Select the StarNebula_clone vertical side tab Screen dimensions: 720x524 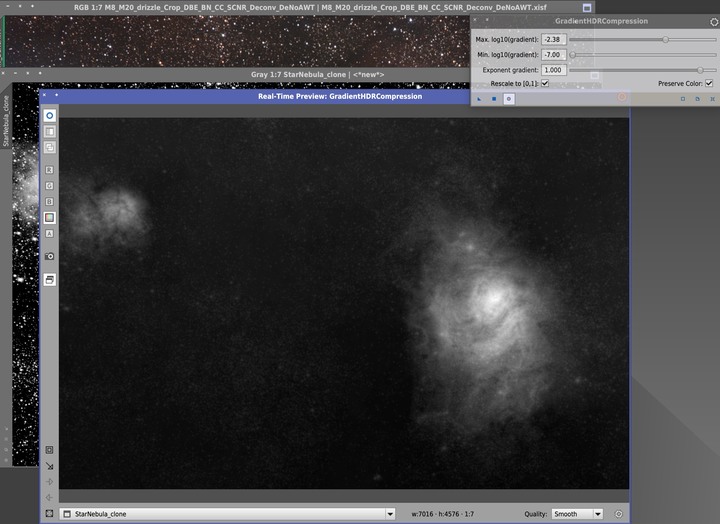[x=6, y=120]
